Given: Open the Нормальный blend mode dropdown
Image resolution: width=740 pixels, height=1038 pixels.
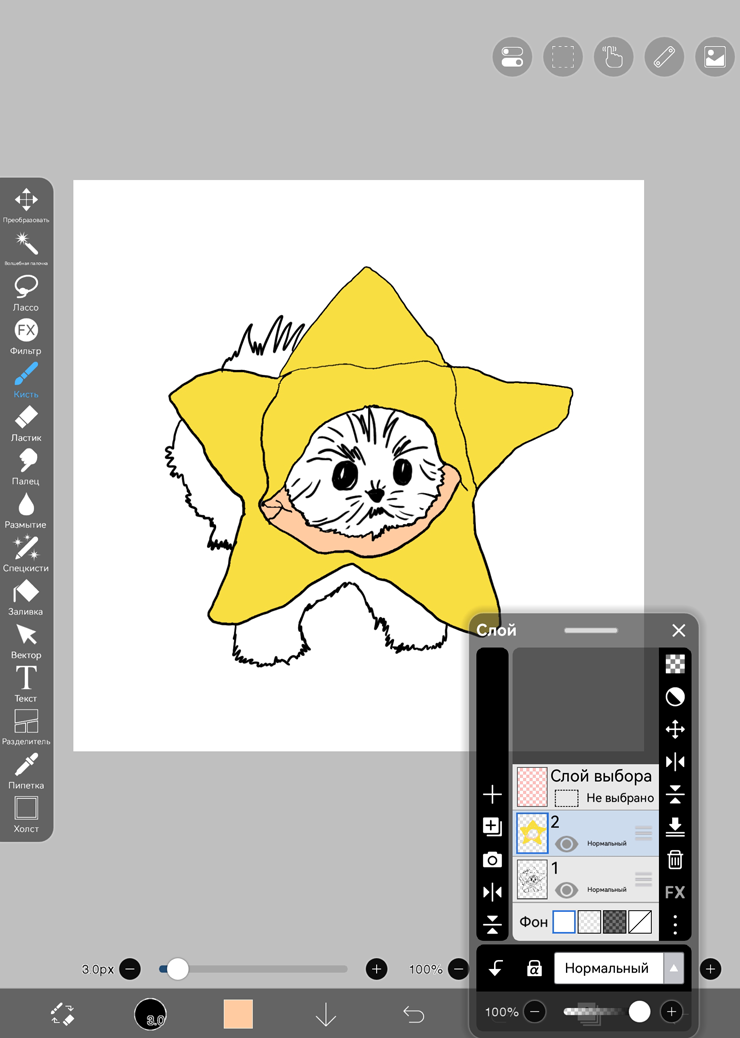Looking at the screenshot, I should pos(607,968).
